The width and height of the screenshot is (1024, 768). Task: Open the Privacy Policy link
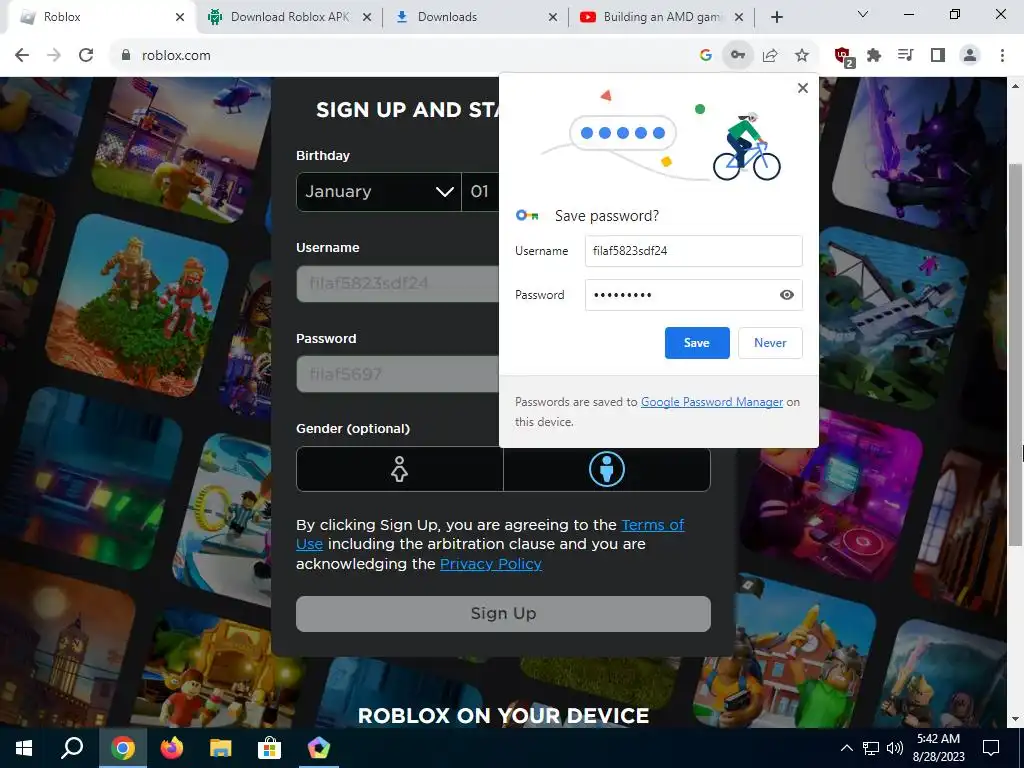tap(490, 564)
